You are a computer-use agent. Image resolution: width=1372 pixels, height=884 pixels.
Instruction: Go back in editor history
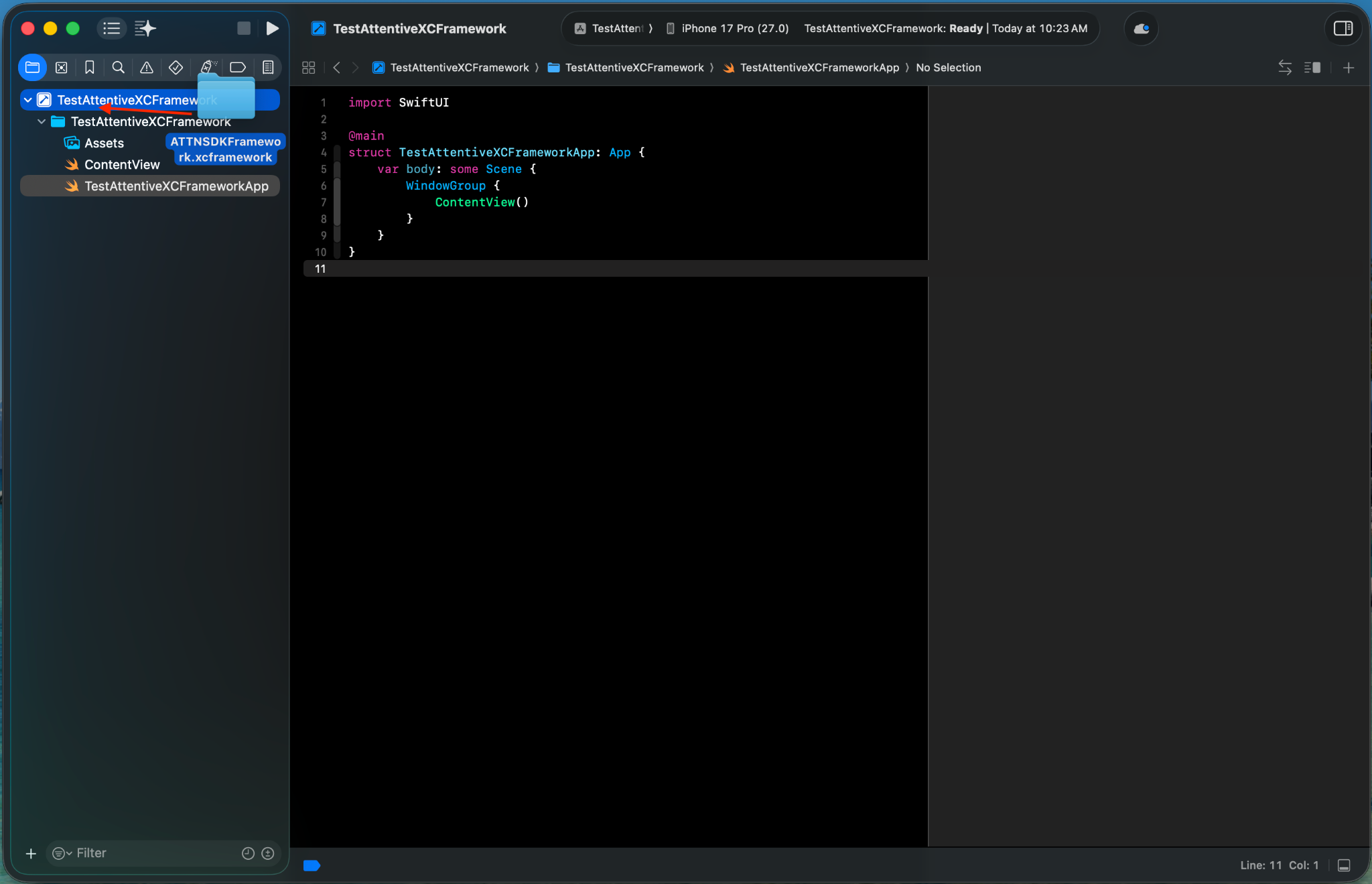336,68
